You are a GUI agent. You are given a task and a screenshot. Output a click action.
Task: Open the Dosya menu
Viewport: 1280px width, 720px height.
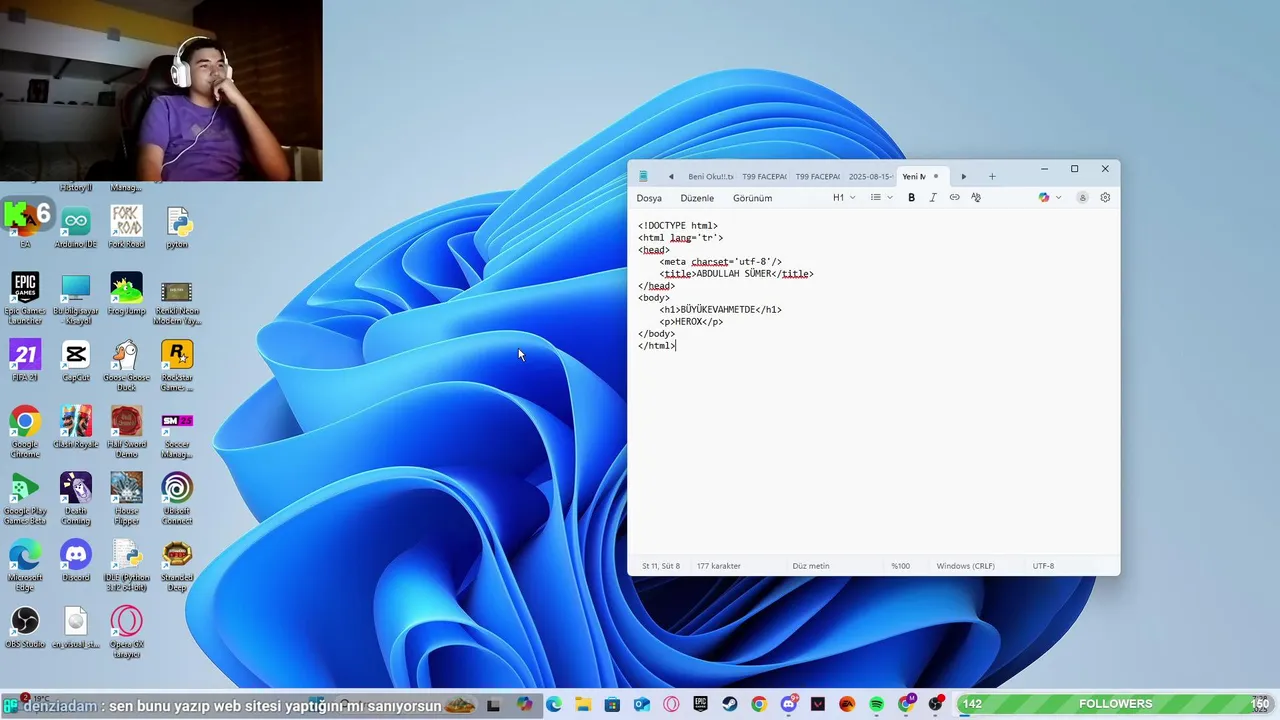(649, 198)
